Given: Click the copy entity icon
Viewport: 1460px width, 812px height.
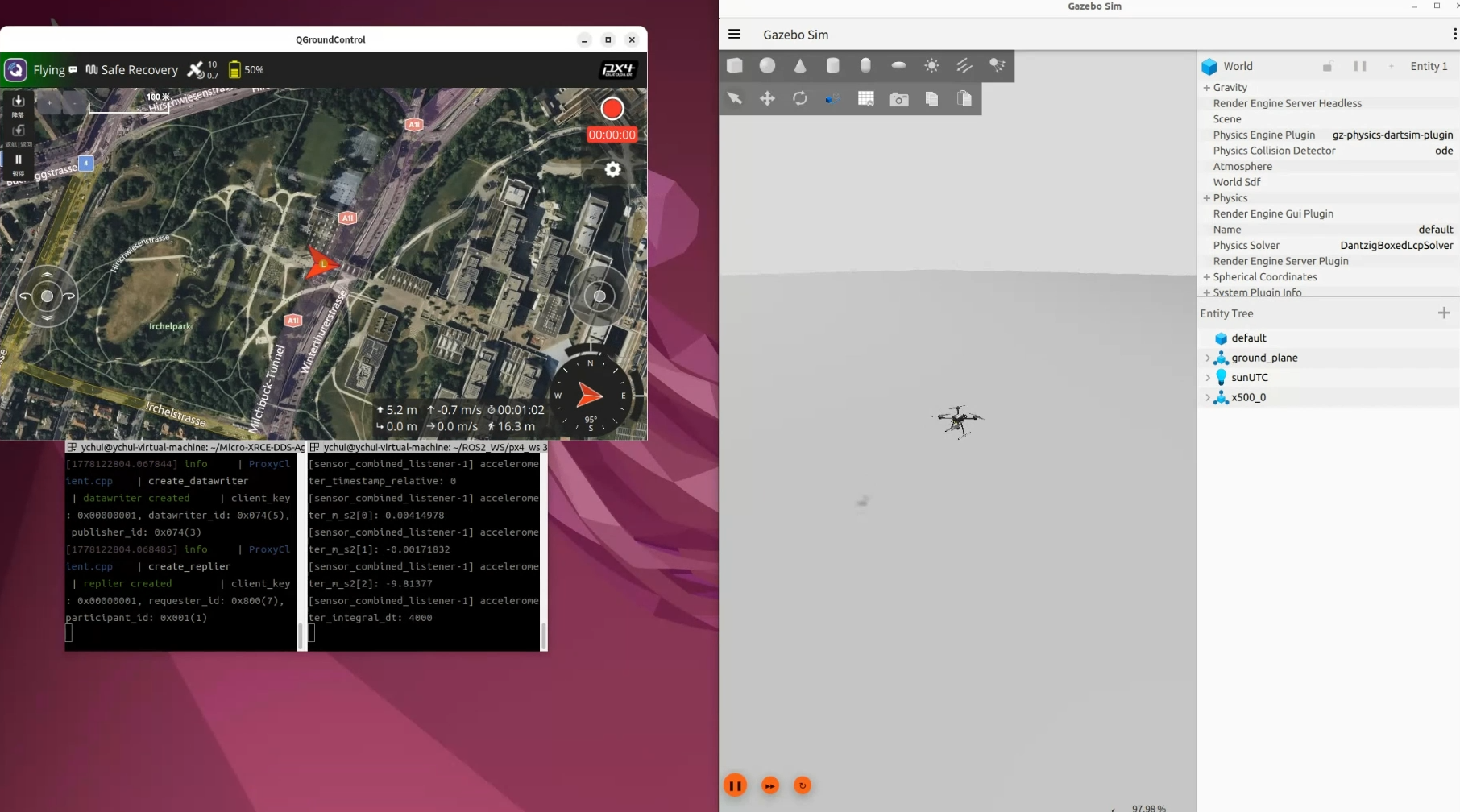Looking at the screenshot, I should click(931, 98).
